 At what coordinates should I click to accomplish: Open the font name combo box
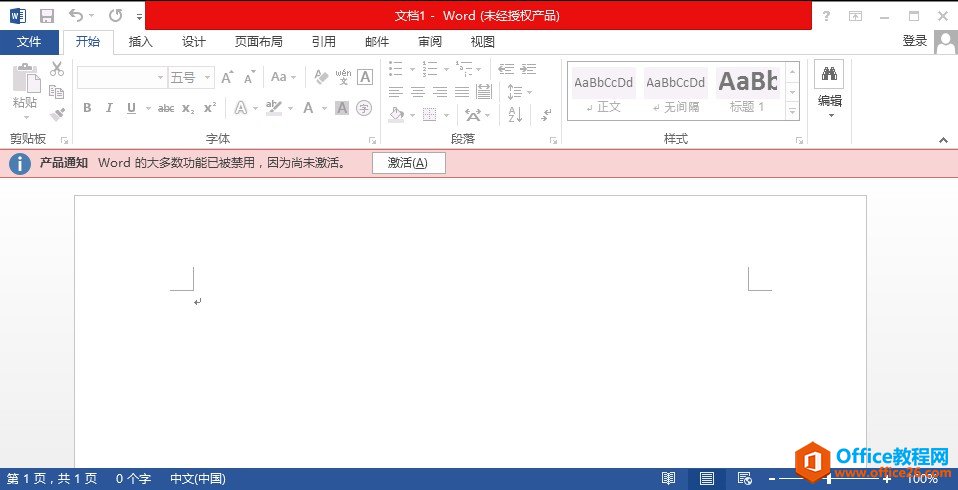pos(122,78)
